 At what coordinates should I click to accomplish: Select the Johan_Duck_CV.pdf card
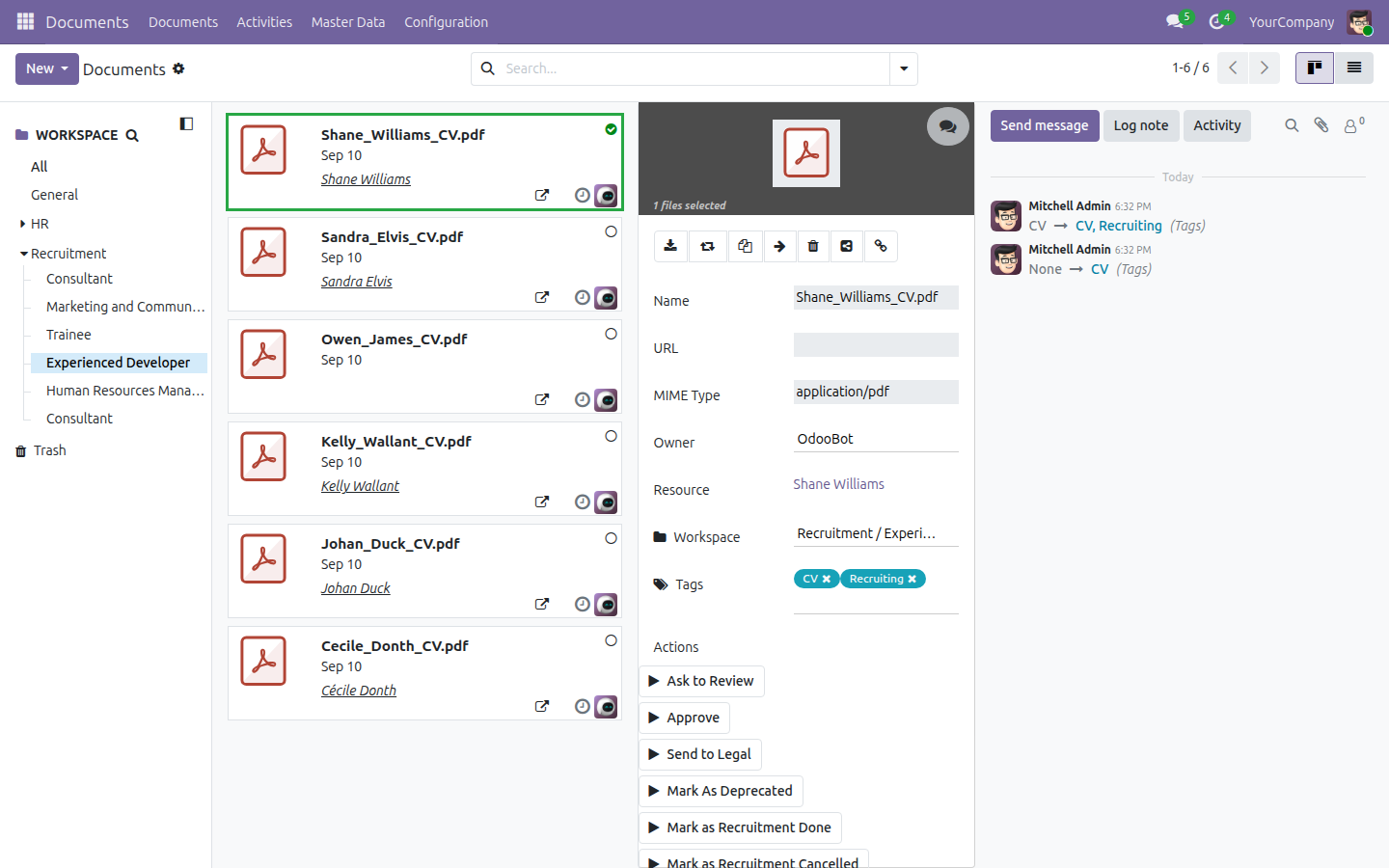coord(611,538)
